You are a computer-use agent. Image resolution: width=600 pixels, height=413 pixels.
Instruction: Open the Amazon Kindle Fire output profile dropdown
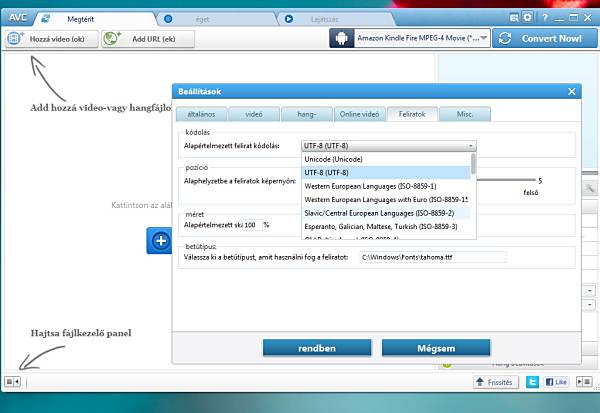(422, 38)
